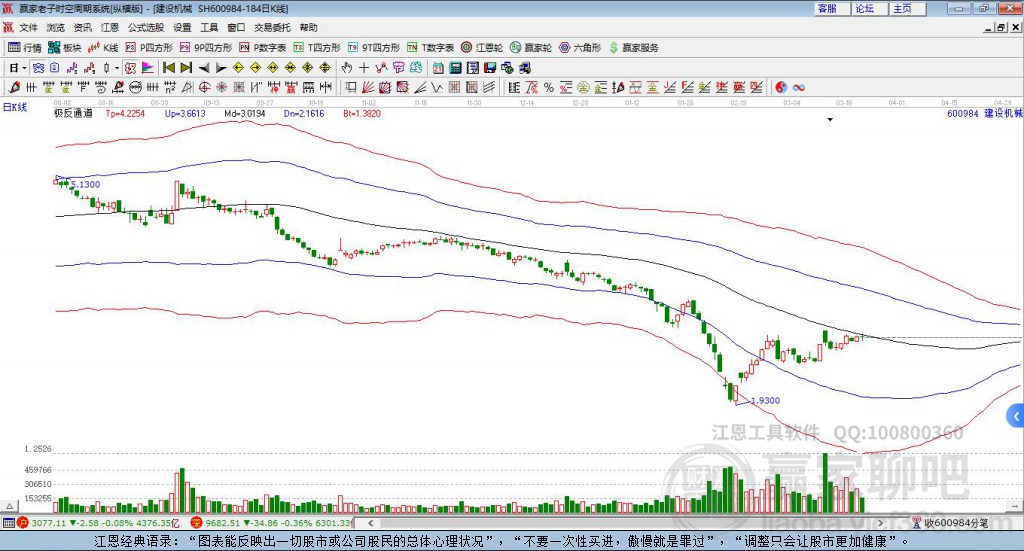
Task: Jump to first bar icon
Action: [168, 68]
